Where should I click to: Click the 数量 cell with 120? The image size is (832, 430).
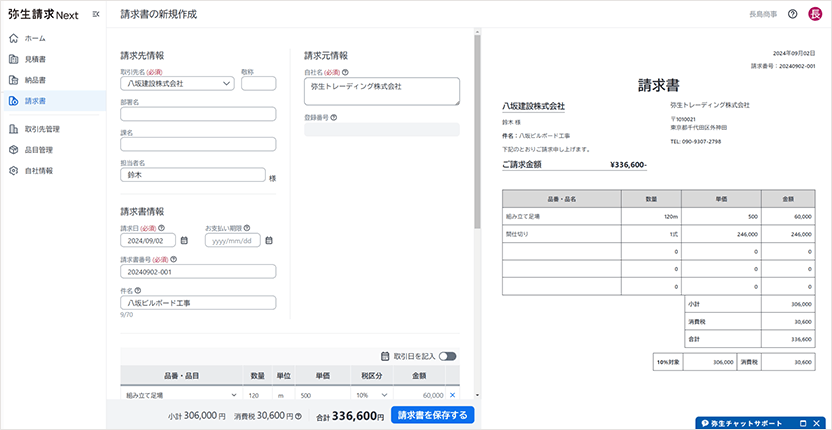pyautogui.click(x=258, y=395)
